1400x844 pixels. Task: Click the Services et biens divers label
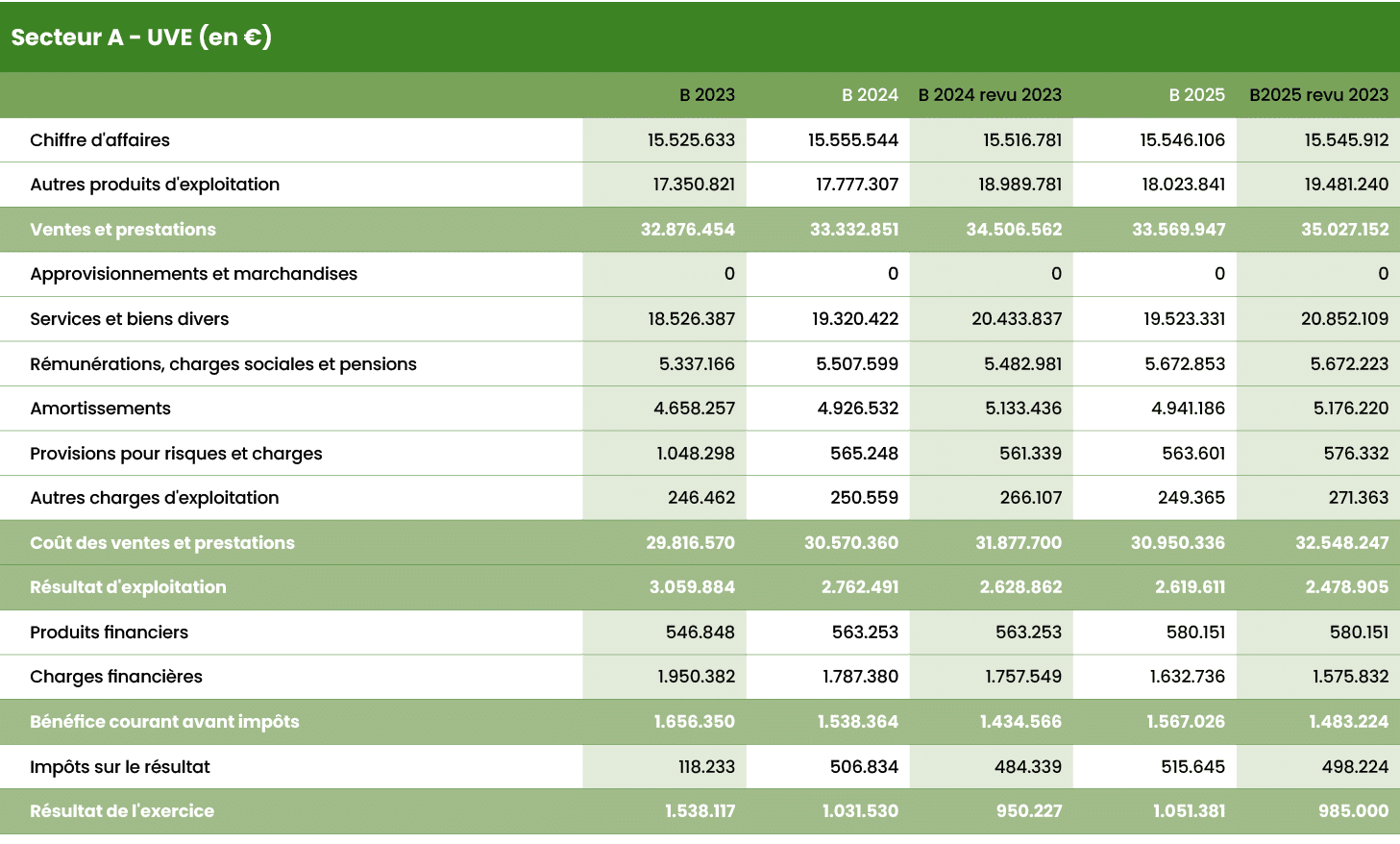click(129, 318)
